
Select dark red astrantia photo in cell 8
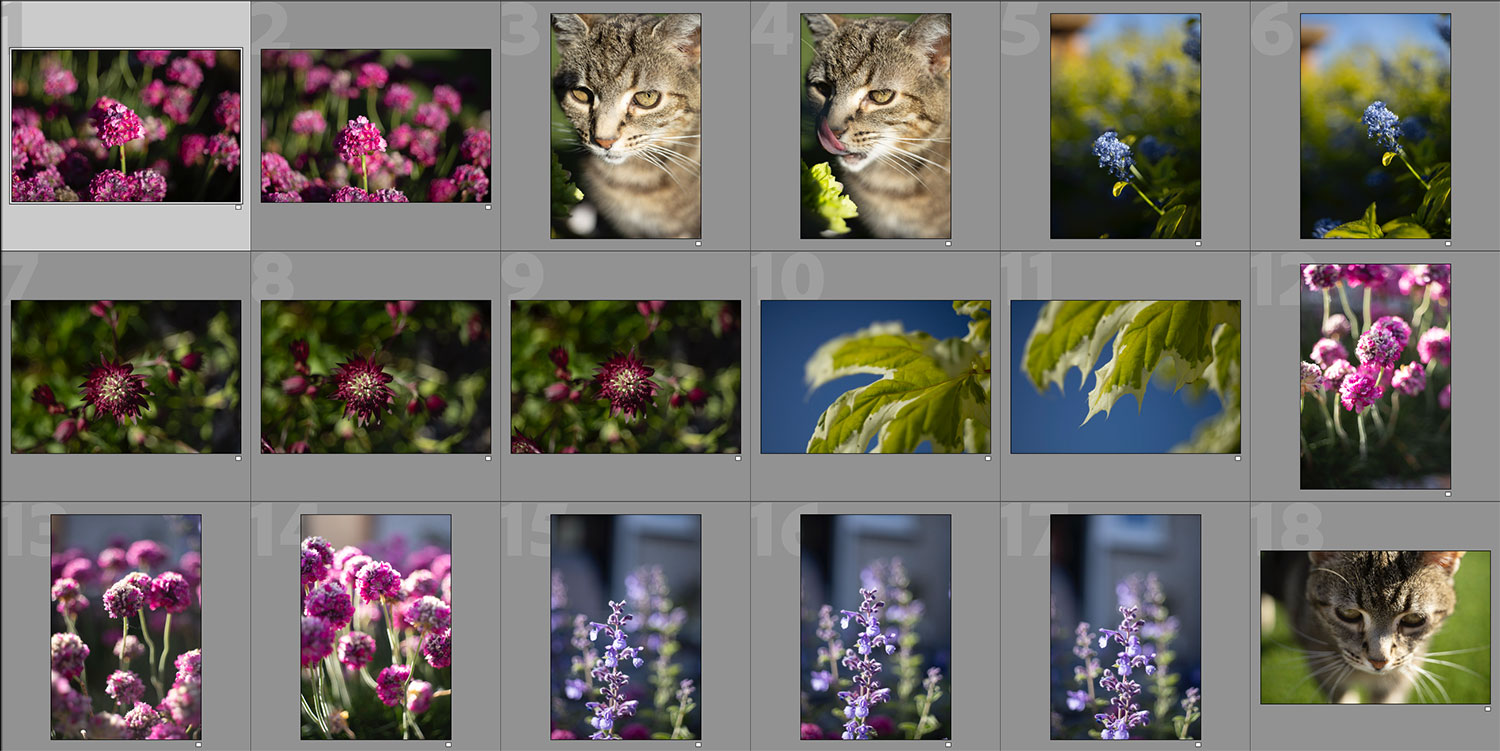(x=376, y=377)
